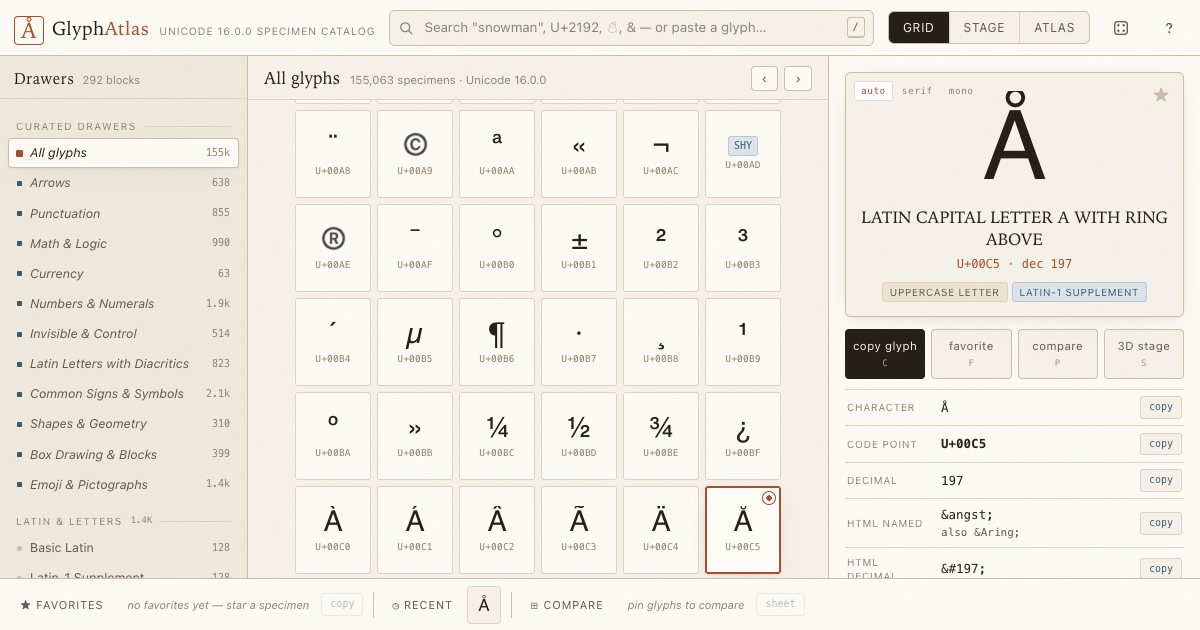The height and width of the screenshot is (630, 1200).
Task: Open the Emoji & Pictographs drawer
Action: click(124, 484)
